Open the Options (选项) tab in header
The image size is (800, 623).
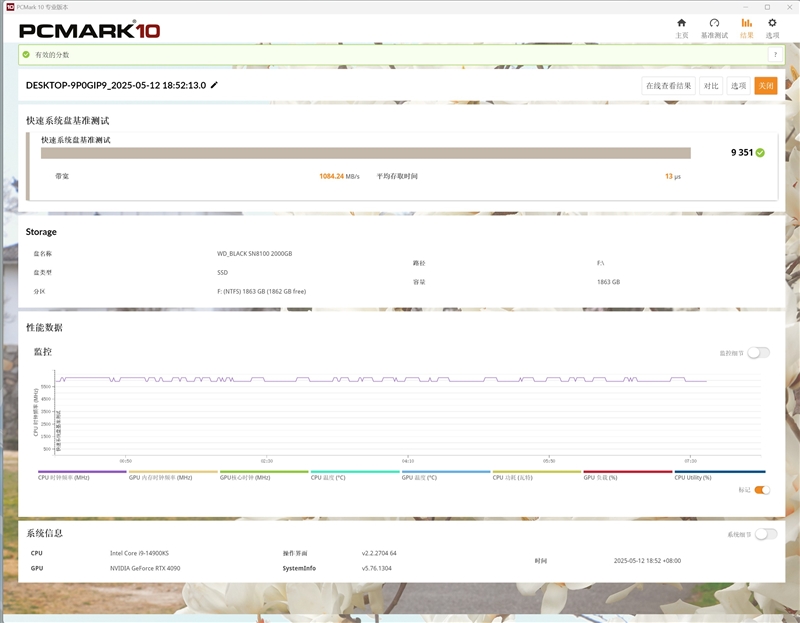[x=772, y=29]
